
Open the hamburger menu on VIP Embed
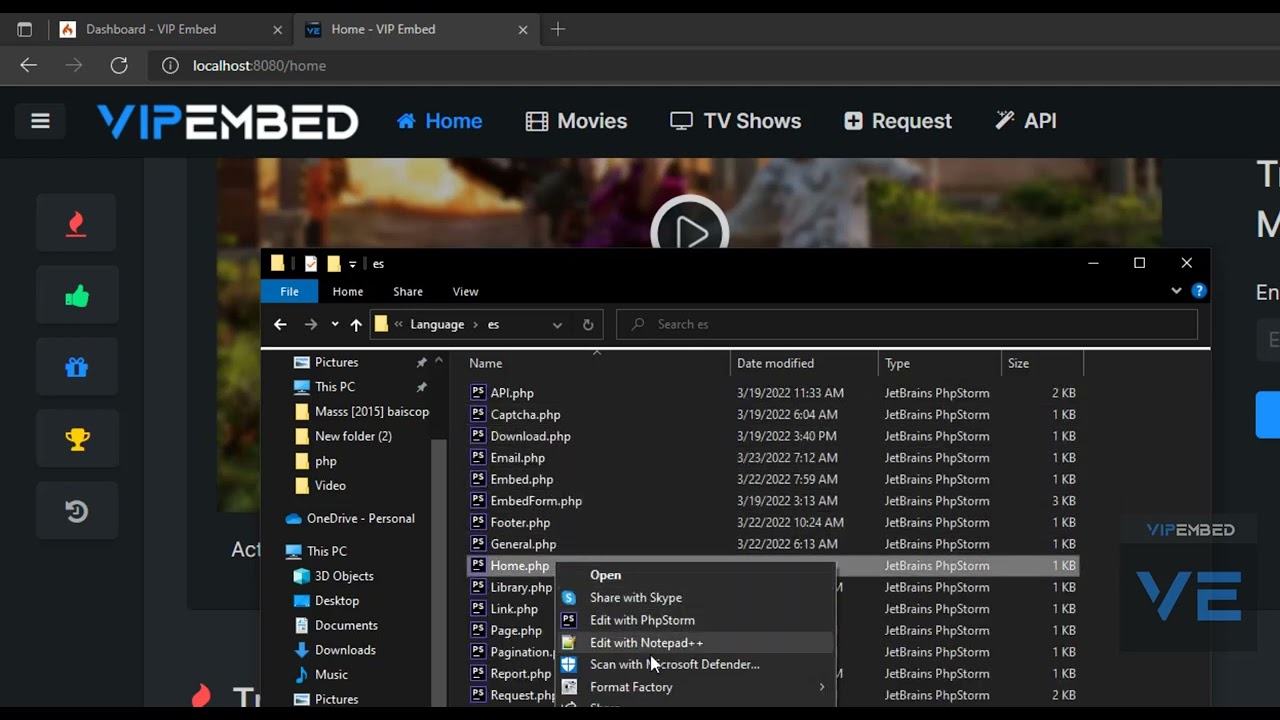pos(40,121)
